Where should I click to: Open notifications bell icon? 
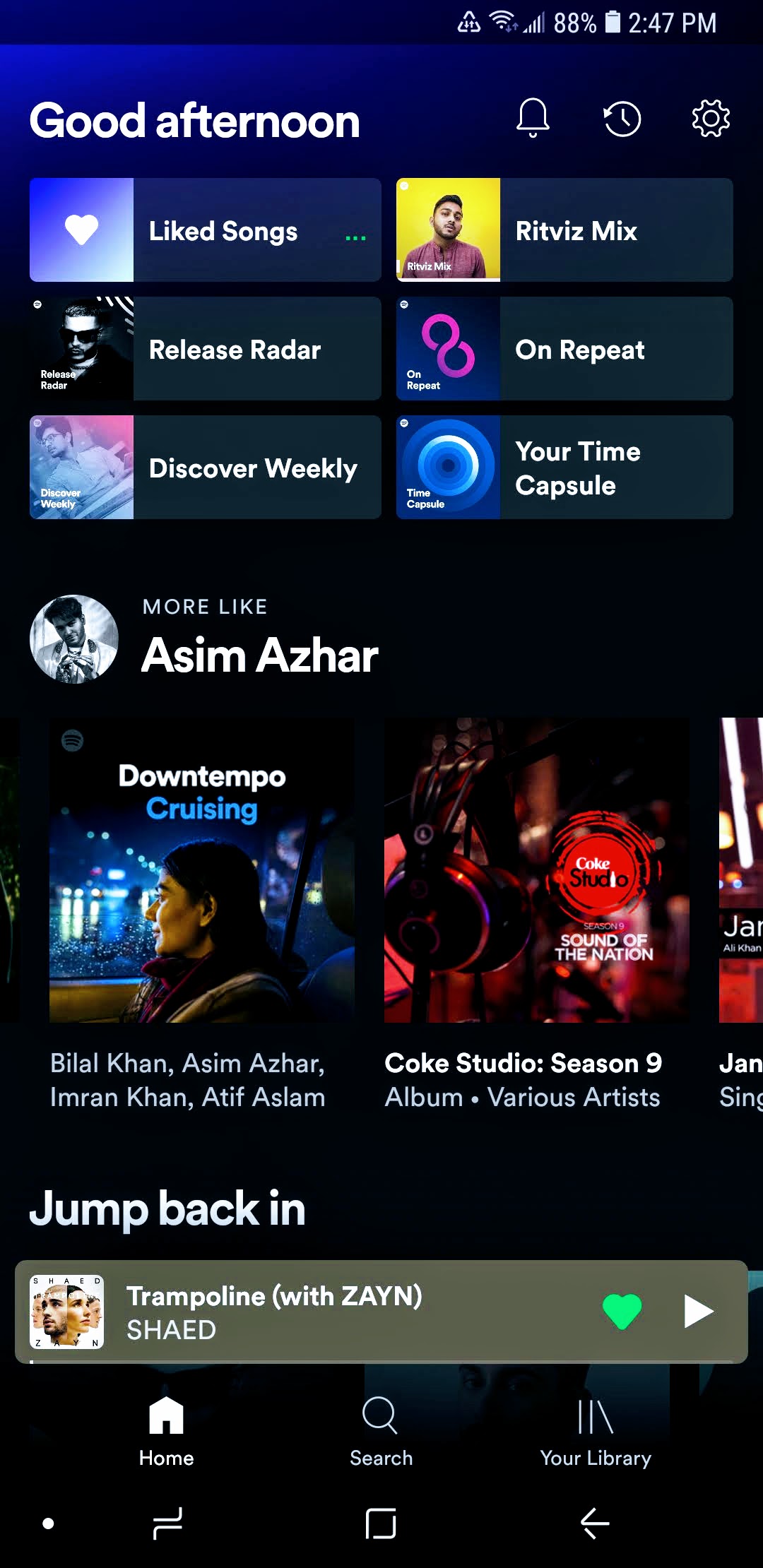point(533,118)
